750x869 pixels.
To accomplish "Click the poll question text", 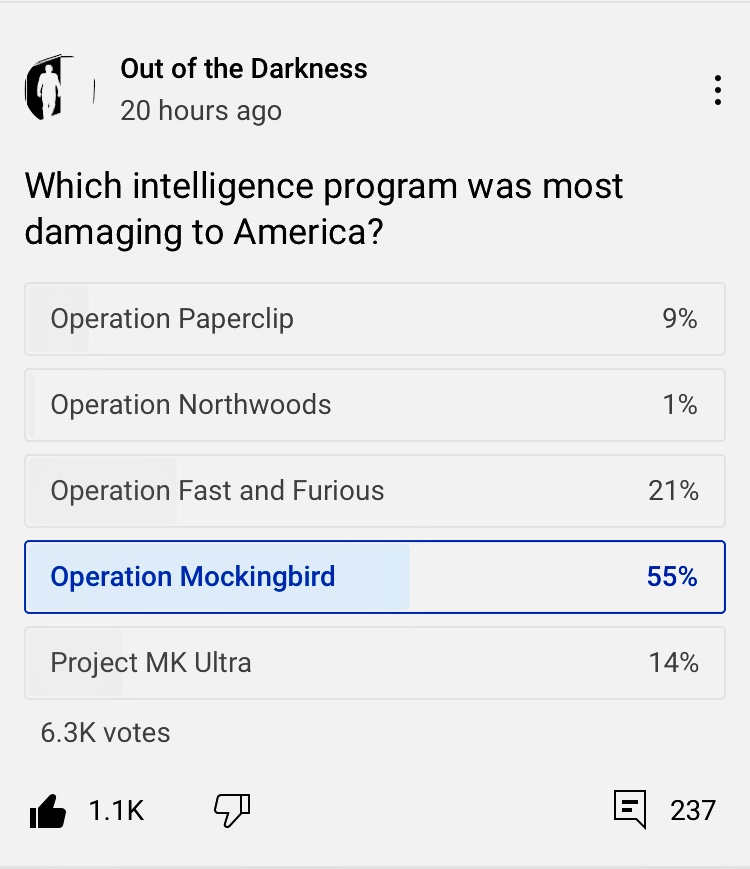I will click(323, 208).
